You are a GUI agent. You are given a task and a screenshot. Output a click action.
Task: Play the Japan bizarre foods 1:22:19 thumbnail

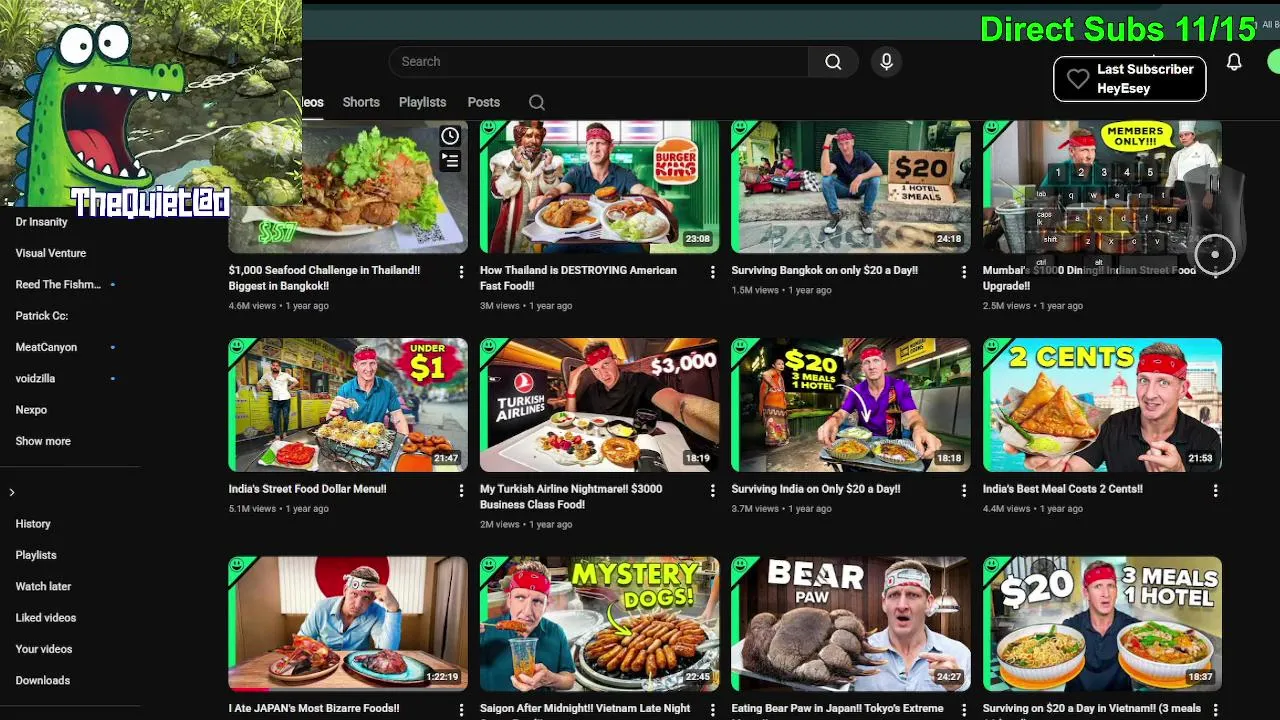coord(348,624)
